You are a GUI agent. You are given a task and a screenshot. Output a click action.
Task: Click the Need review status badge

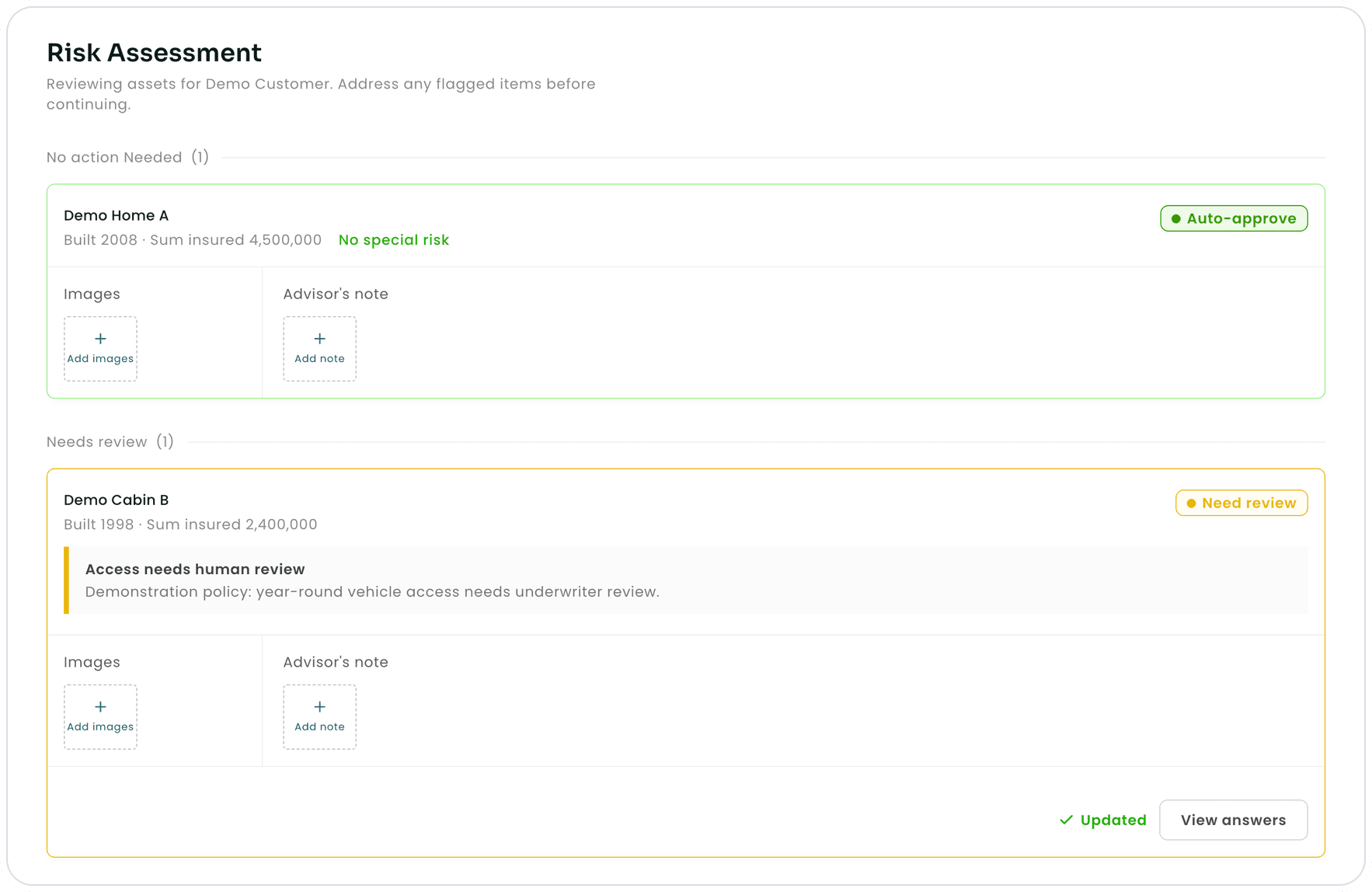point(1241,503)
